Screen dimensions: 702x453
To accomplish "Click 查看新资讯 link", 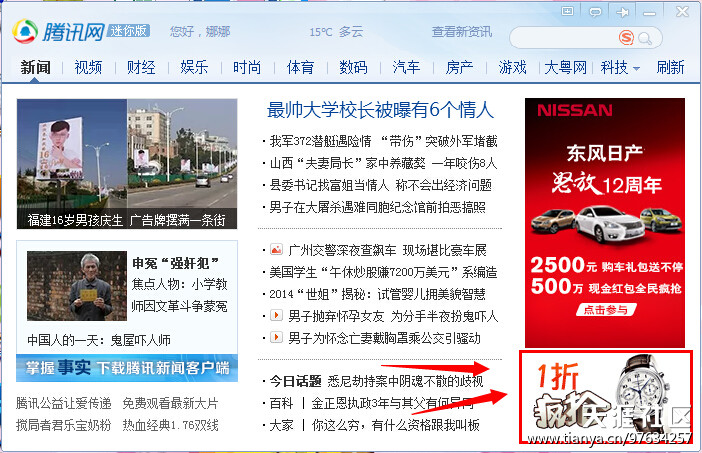I will coord(462,32).
